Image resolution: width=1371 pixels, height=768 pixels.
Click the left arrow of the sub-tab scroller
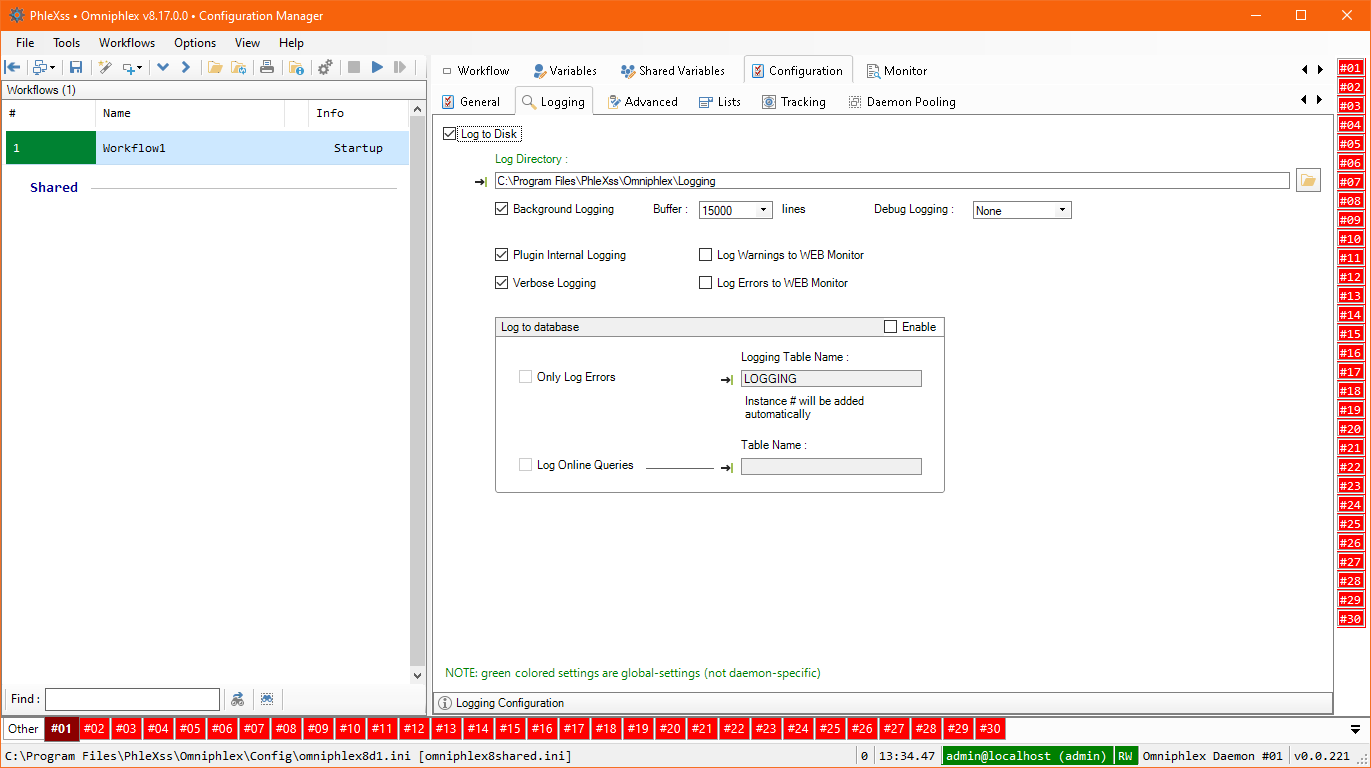pyautogui.click(x=1305, y=100)
